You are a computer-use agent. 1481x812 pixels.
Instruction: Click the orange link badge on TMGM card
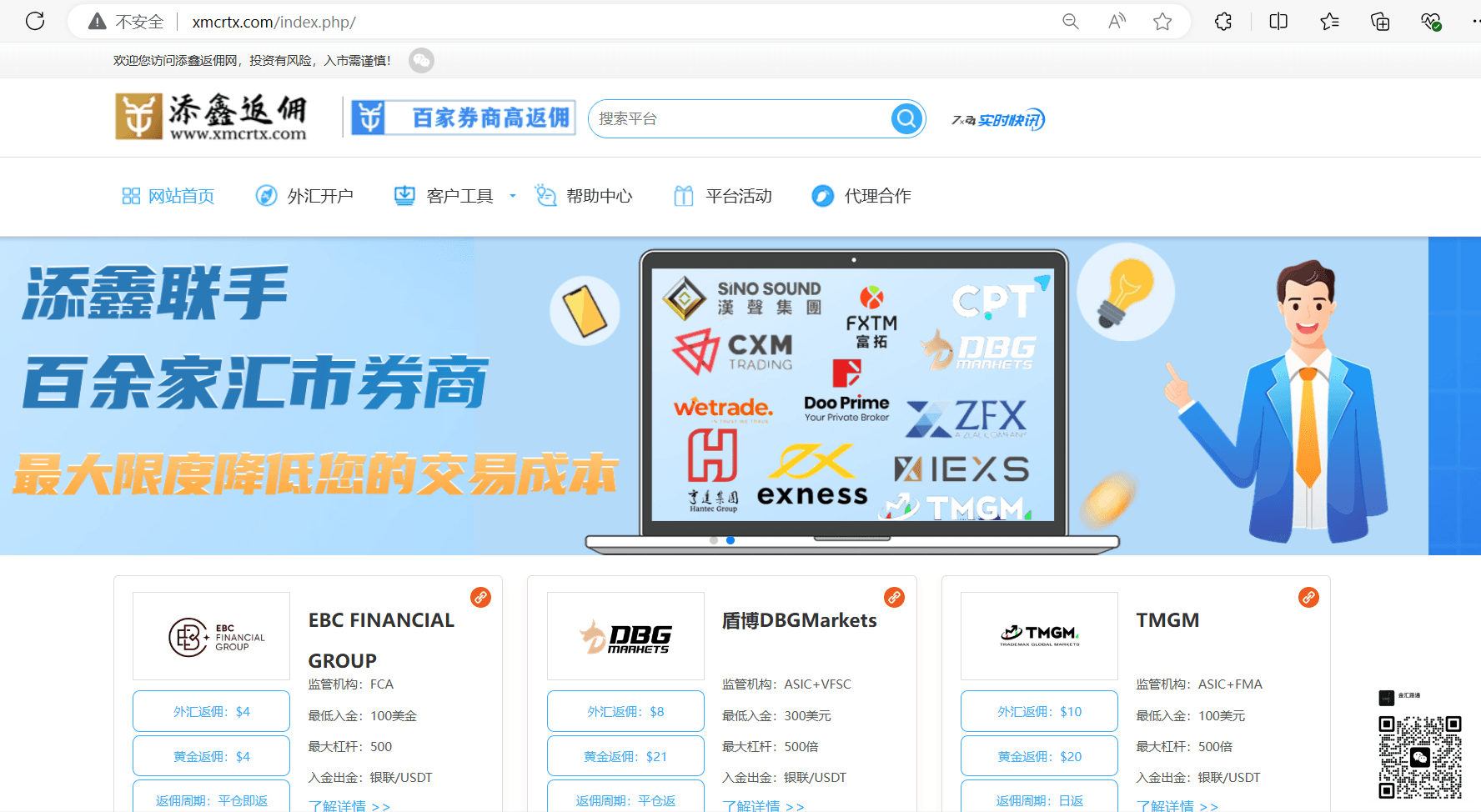click(x=1308, y=597)
